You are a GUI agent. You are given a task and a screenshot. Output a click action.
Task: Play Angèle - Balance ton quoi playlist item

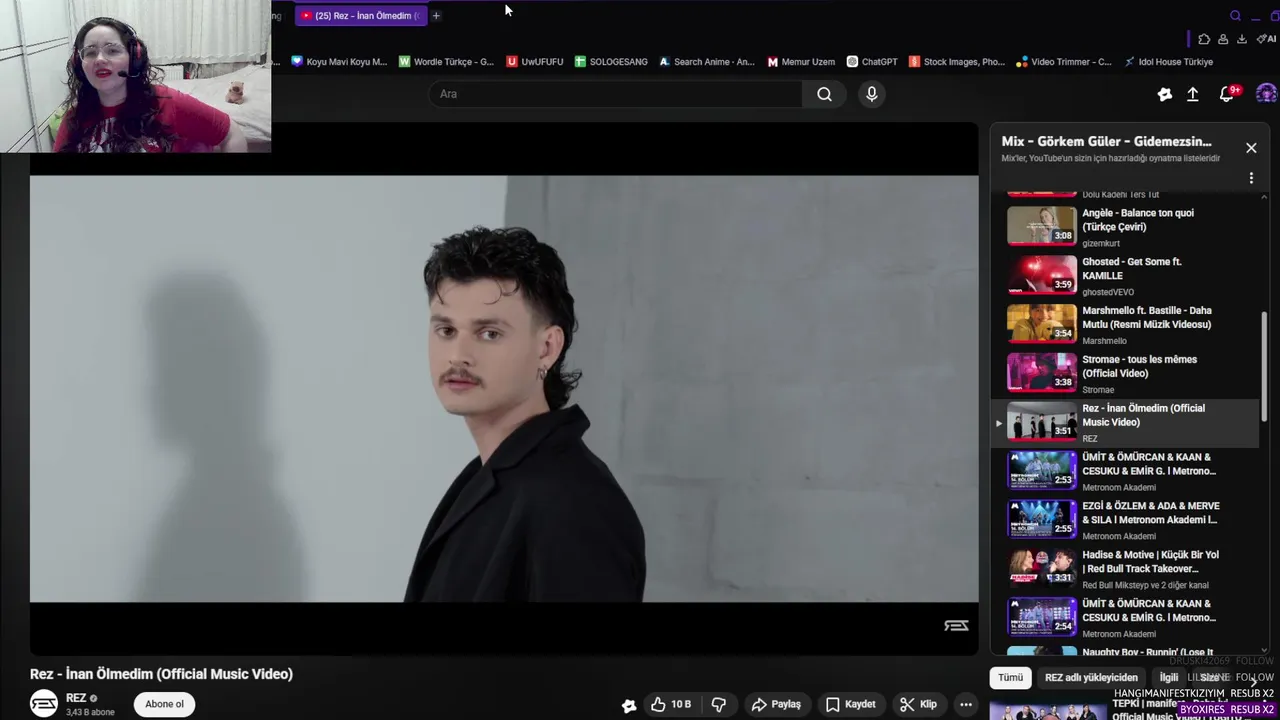point(1125,226)
